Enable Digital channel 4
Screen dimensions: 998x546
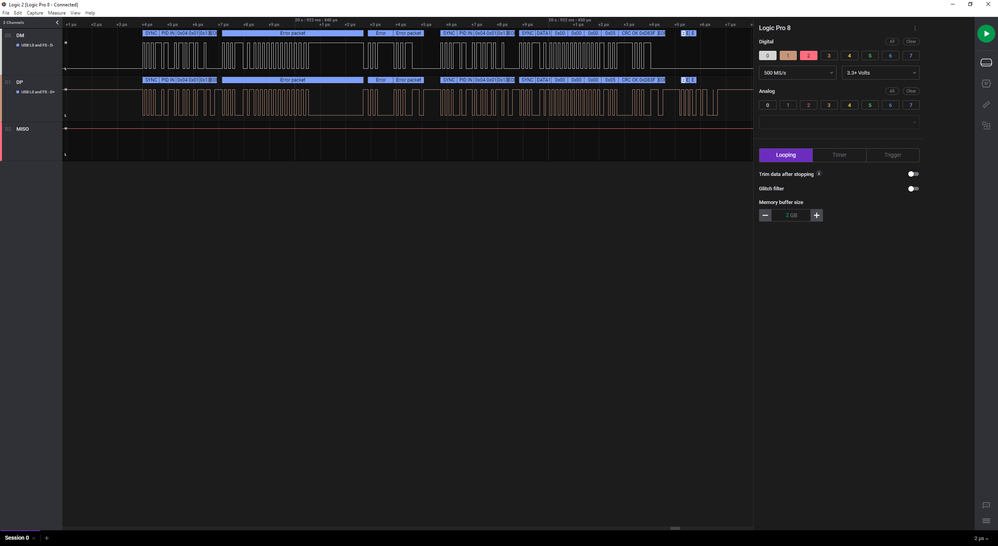click(849, 55)
